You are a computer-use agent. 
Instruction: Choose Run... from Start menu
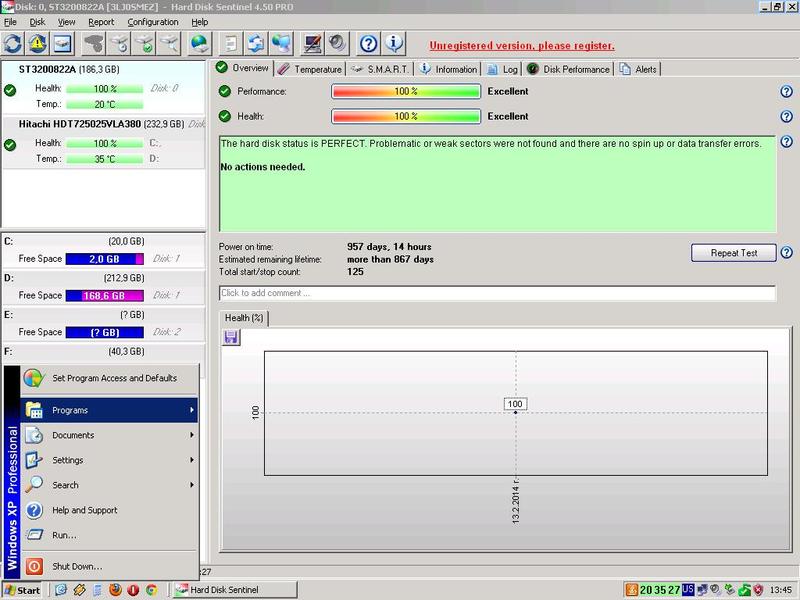pos(109,535)
